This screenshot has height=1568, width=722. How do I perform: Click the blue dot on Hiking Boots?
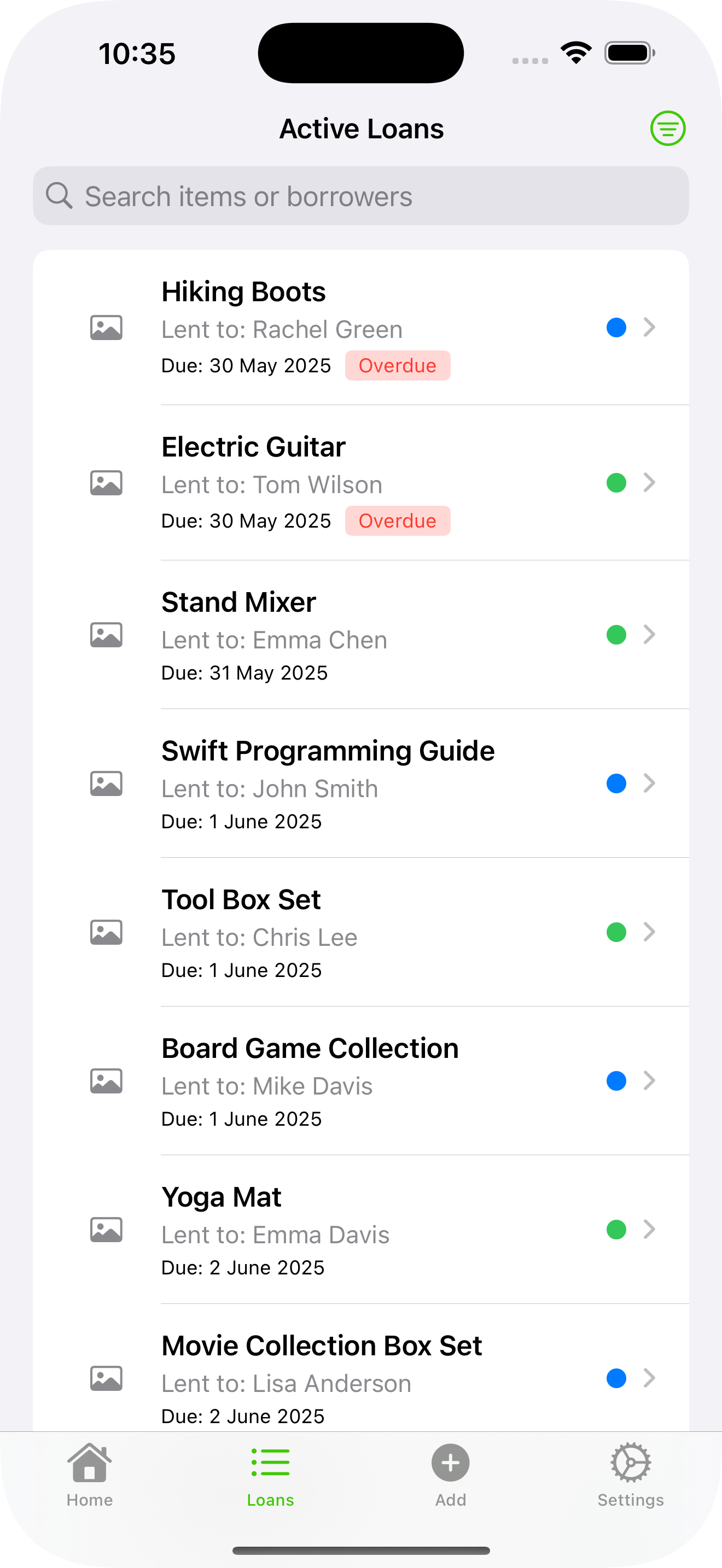[616, 327]
